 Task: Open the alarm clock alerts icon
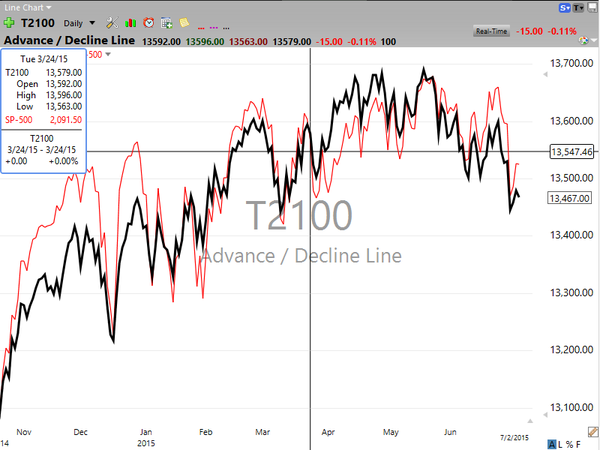148,23
